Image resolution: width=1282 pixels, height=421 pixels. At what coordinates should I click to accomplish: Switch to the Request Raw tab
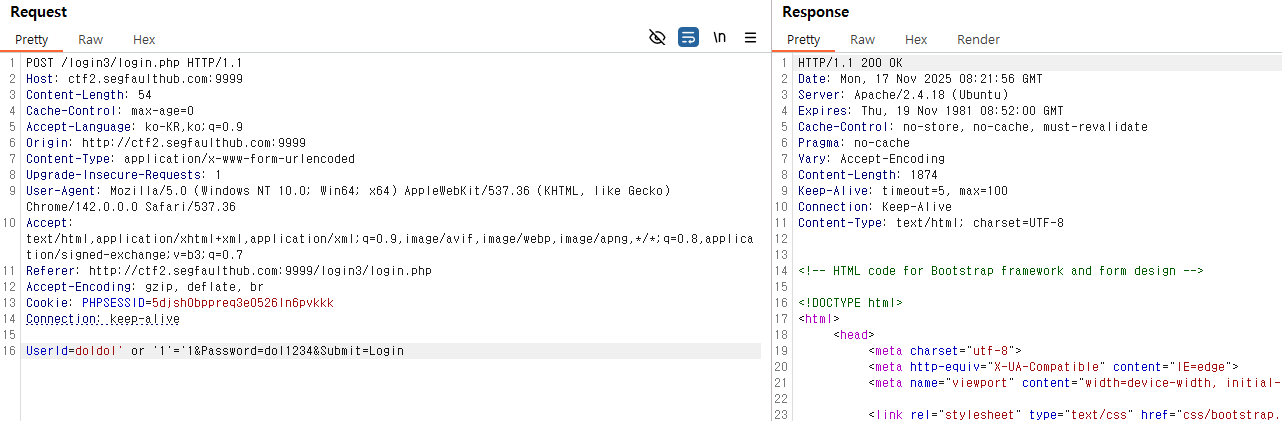tap(90, 40)
